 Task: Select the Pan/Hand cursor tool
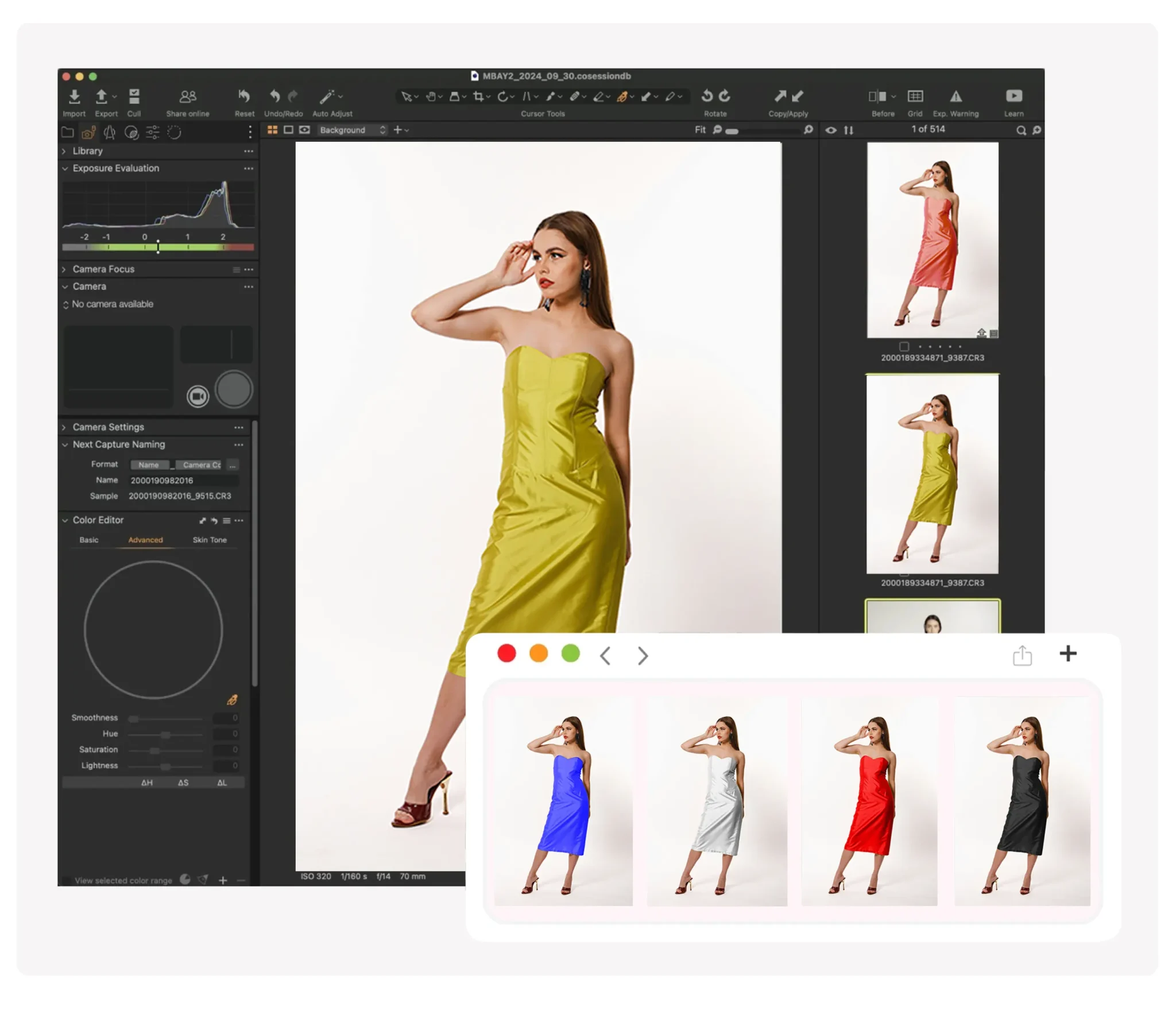tap(432, 96)
